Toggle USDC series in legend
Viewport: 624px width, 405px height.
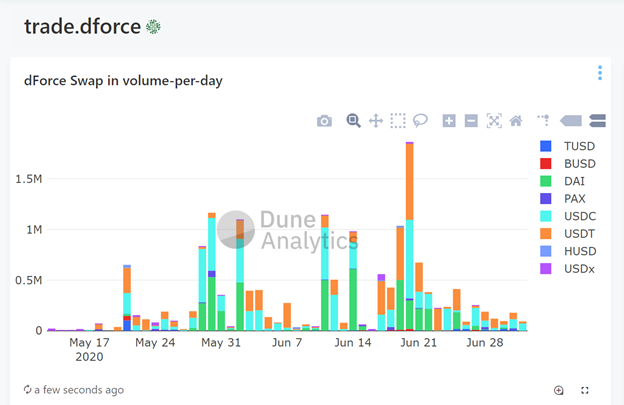[568, 216]
